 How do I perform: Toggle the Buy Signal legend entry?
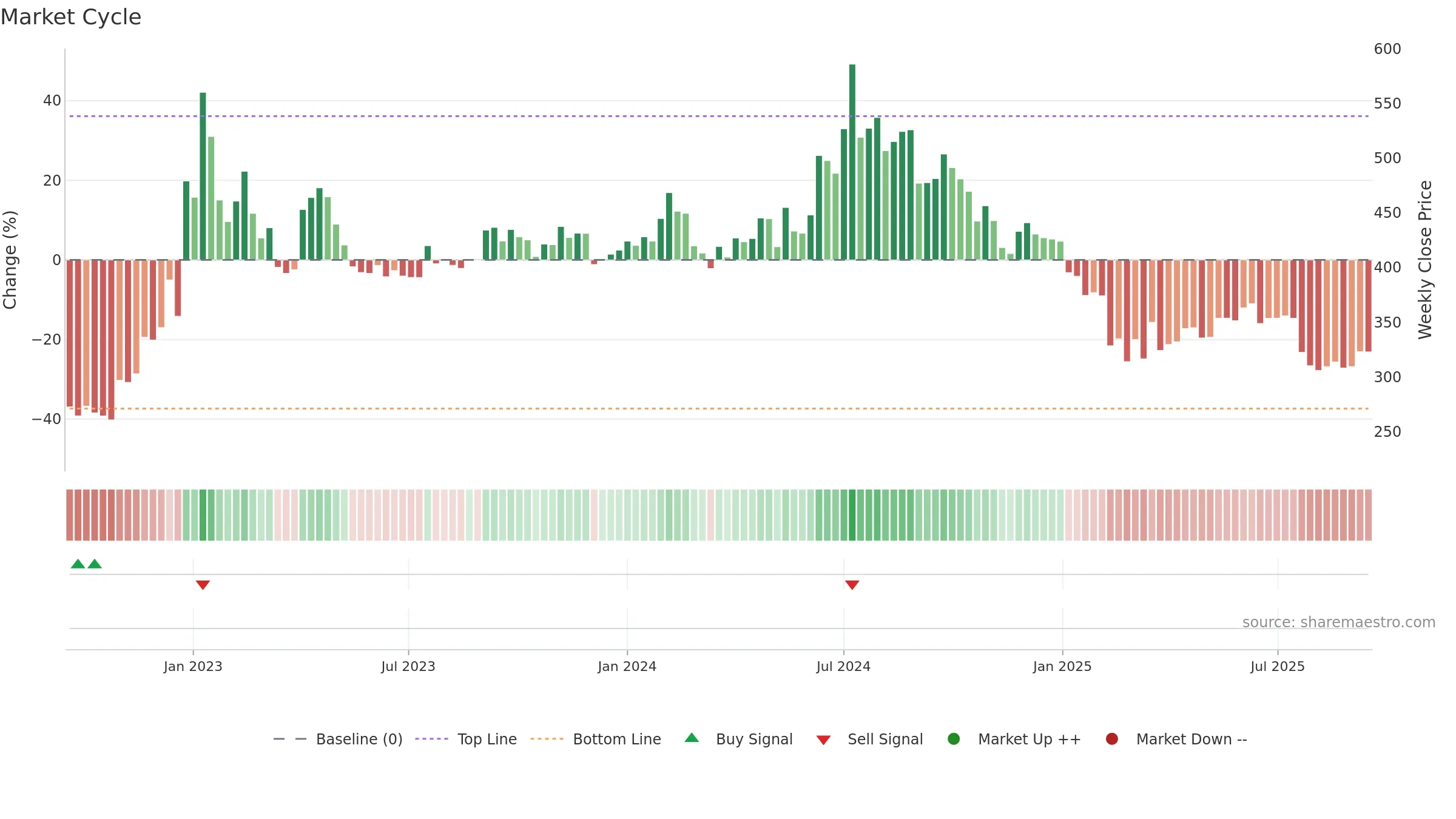[738, 739]
